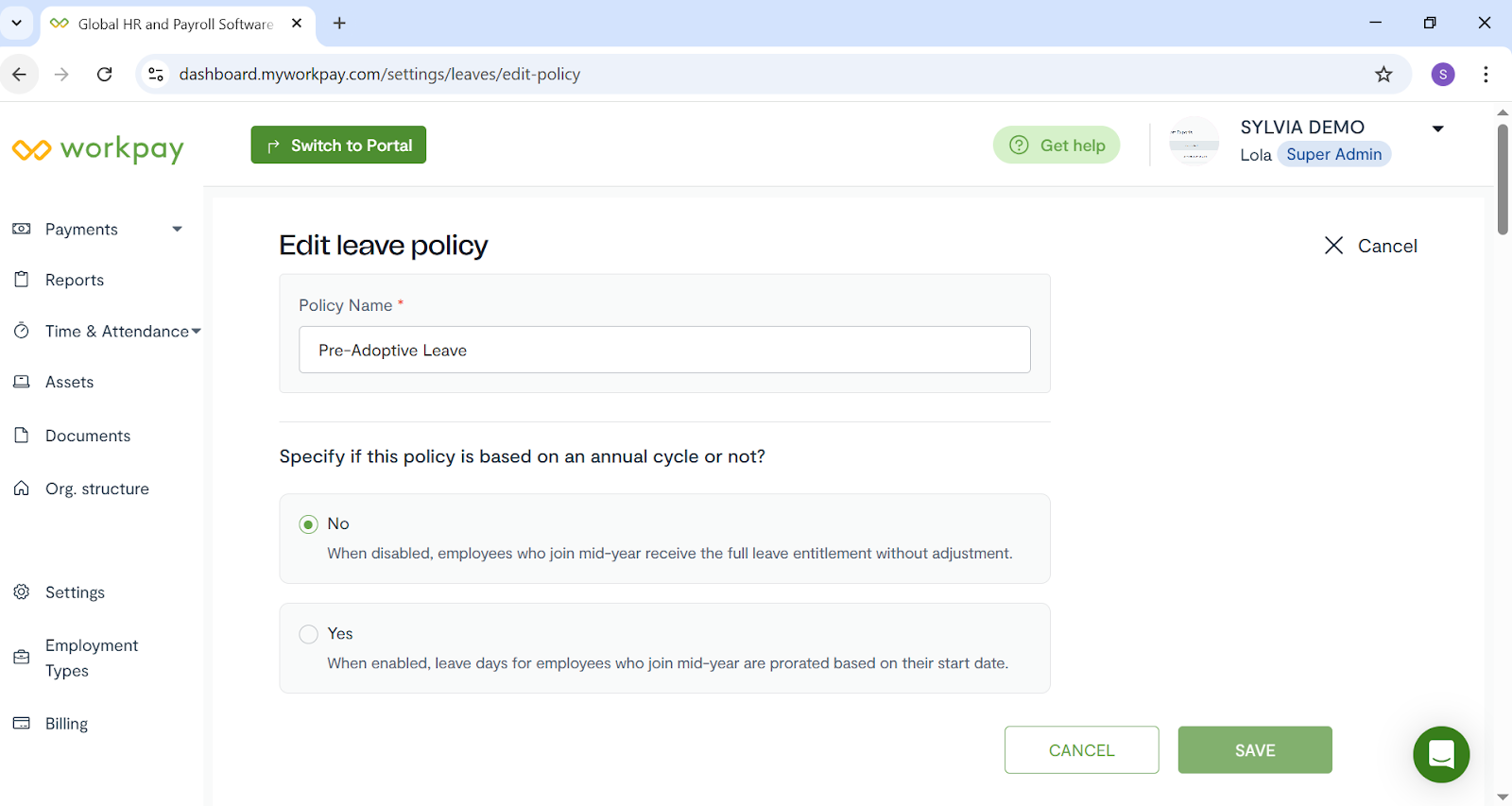The image size is (1512, 806).
Task: Open Employment Types in the sidebar
Action: (x=92, y=658)
